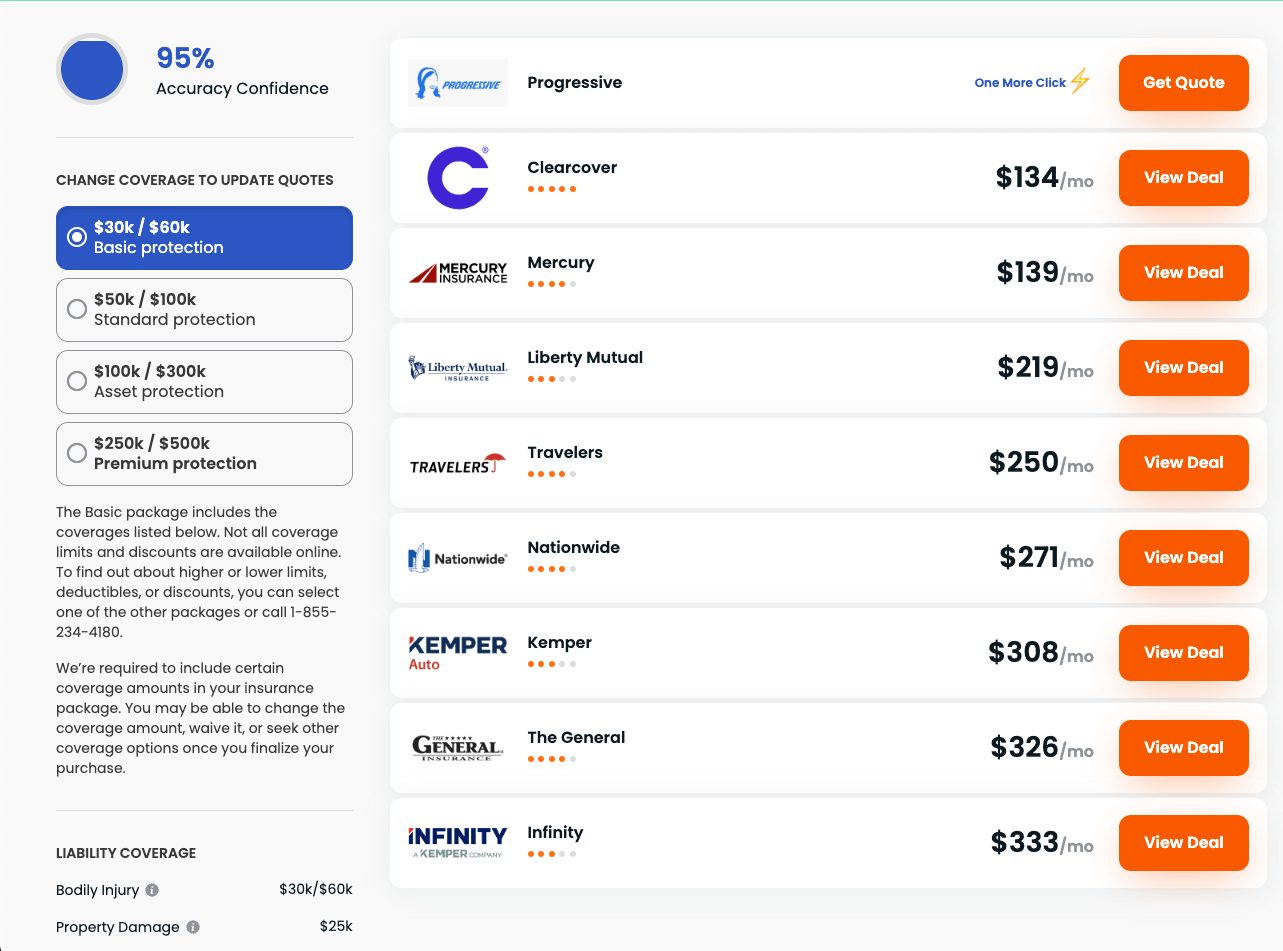This screenshot has height=951, width=1283.
Task: Click the Progressive logo
Action: tap(457, 83)
